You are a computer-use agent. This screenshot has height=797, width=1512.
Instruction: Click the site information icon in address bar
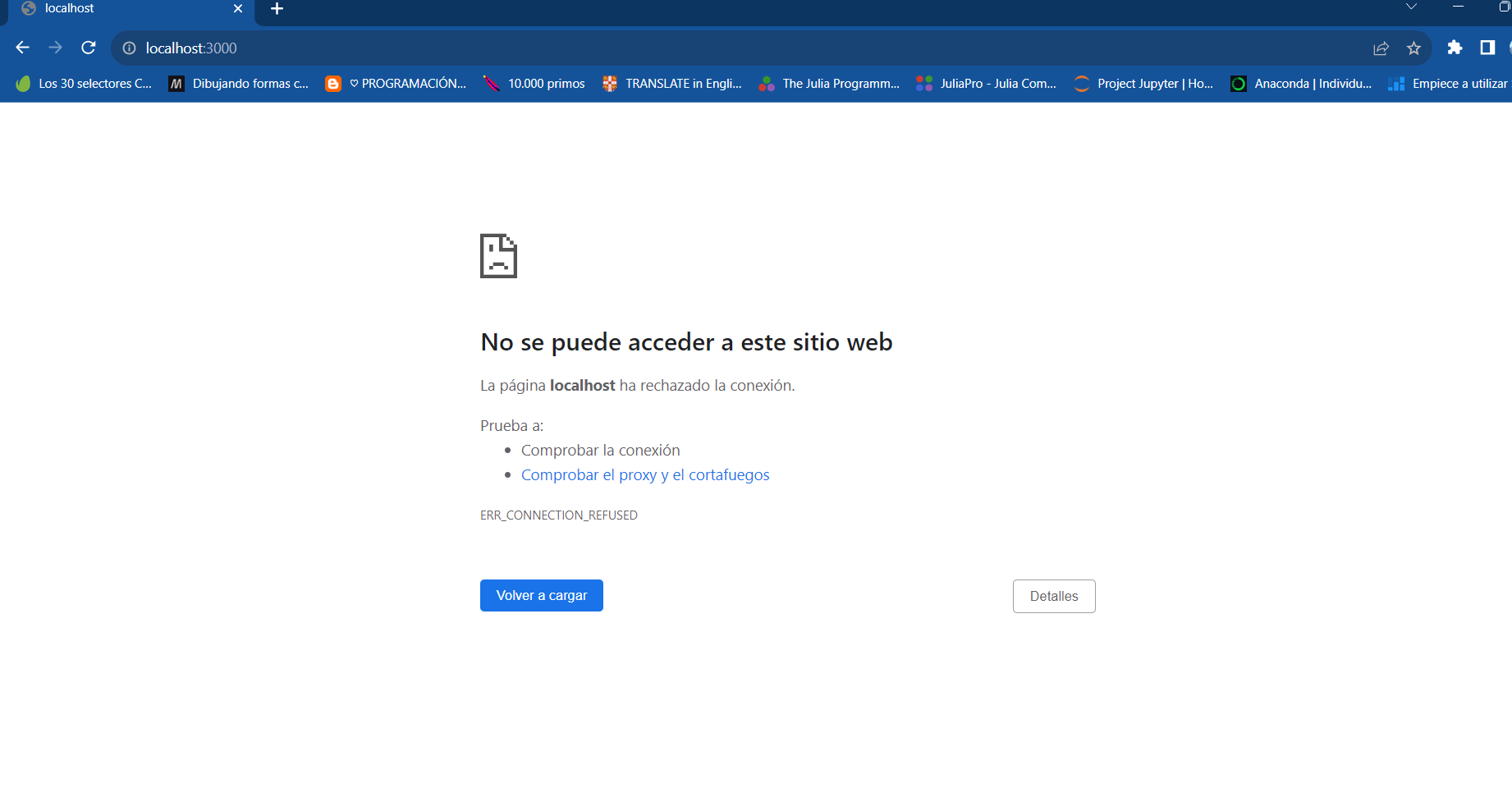coord(129,48)
